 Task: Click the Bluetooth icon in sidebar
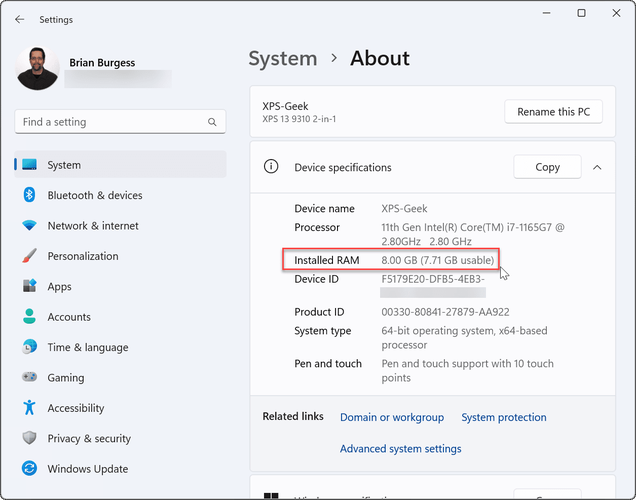click(29, 195)
